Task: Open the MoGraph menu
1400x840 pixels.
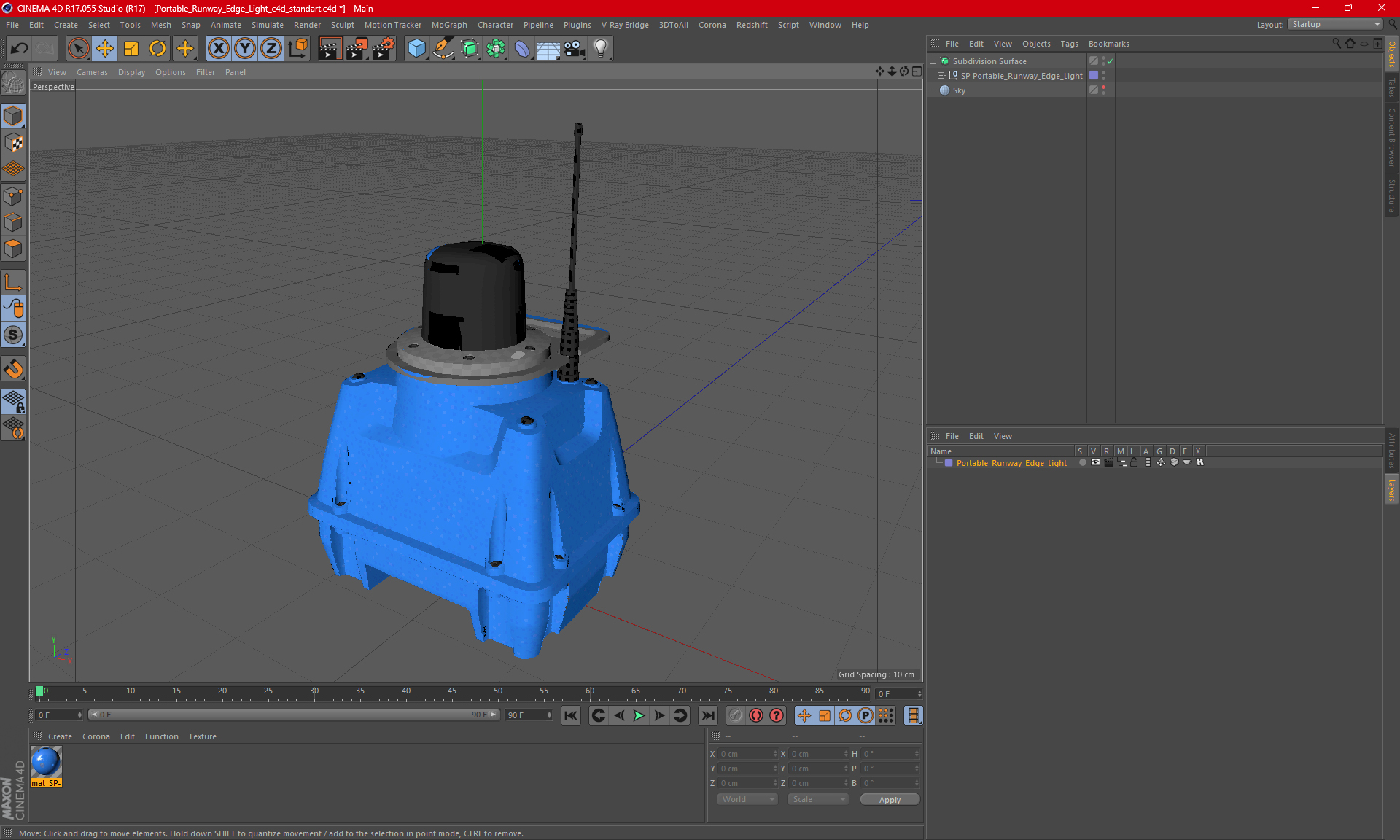Action: coord(449,25)
